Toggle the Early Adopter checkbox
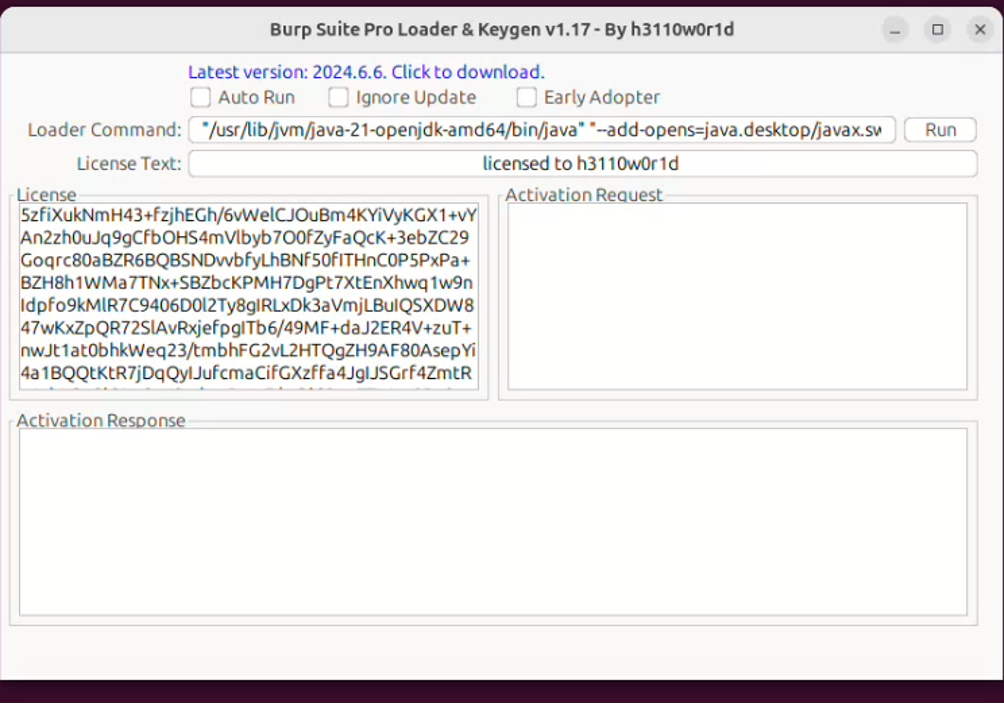Screen dimensions: 1004x704 pyautogui.click(x=526, y=97)
